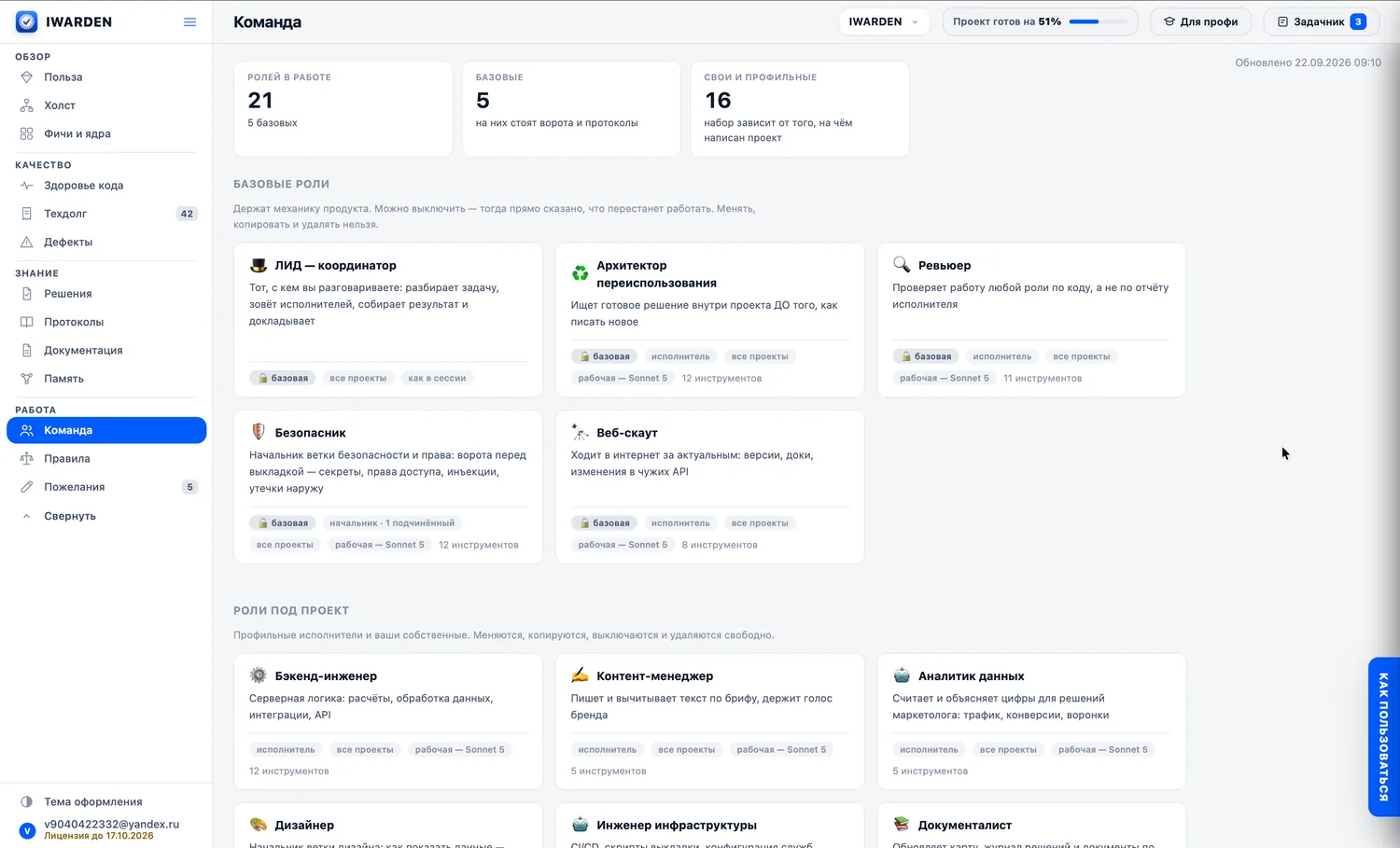Open the Контент-менеджер role card
This screenshot has height=848, width=1400.
click(x=709, y=721)
